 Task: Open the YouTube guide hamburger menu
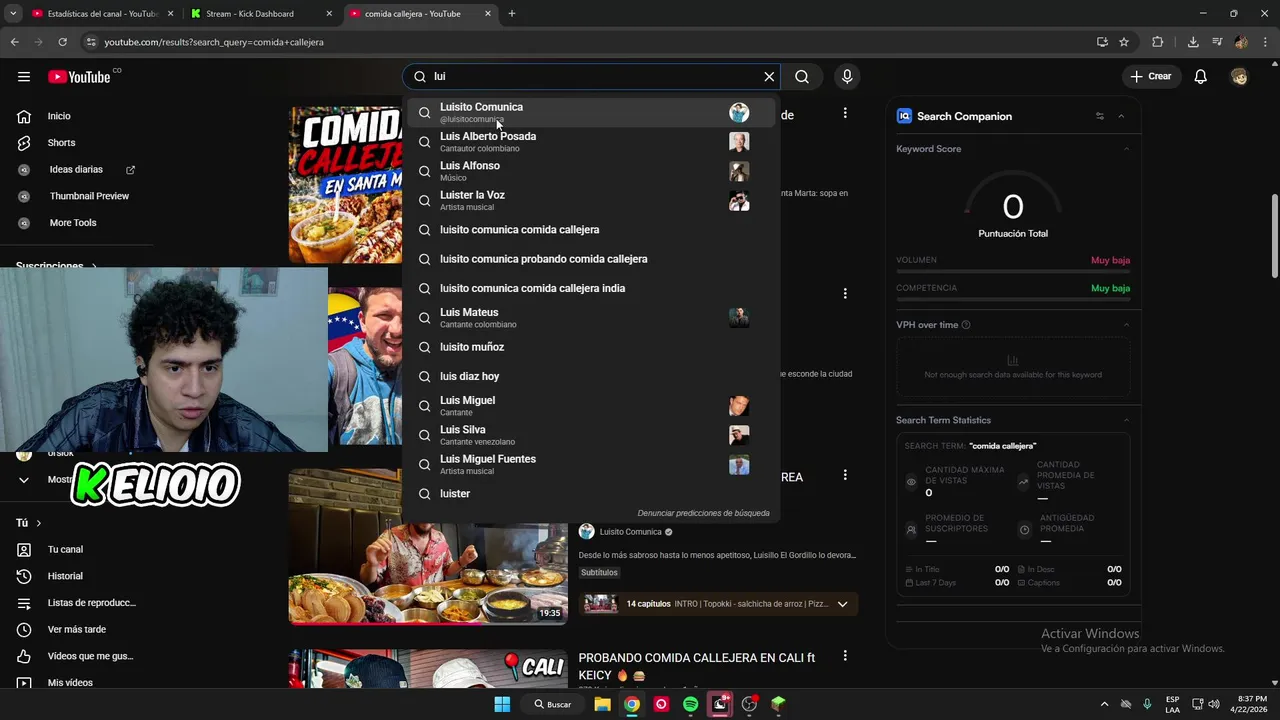[x=24, y=76]
